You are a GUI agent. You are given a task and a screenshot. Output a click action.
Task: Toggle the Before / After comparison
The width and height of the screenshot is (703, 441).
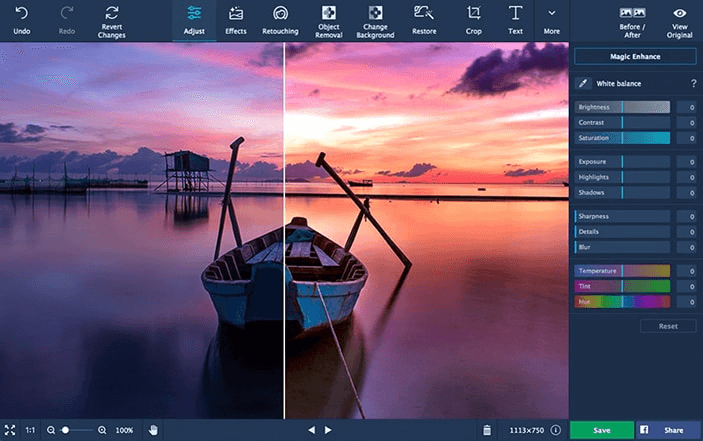coord(632,20)
